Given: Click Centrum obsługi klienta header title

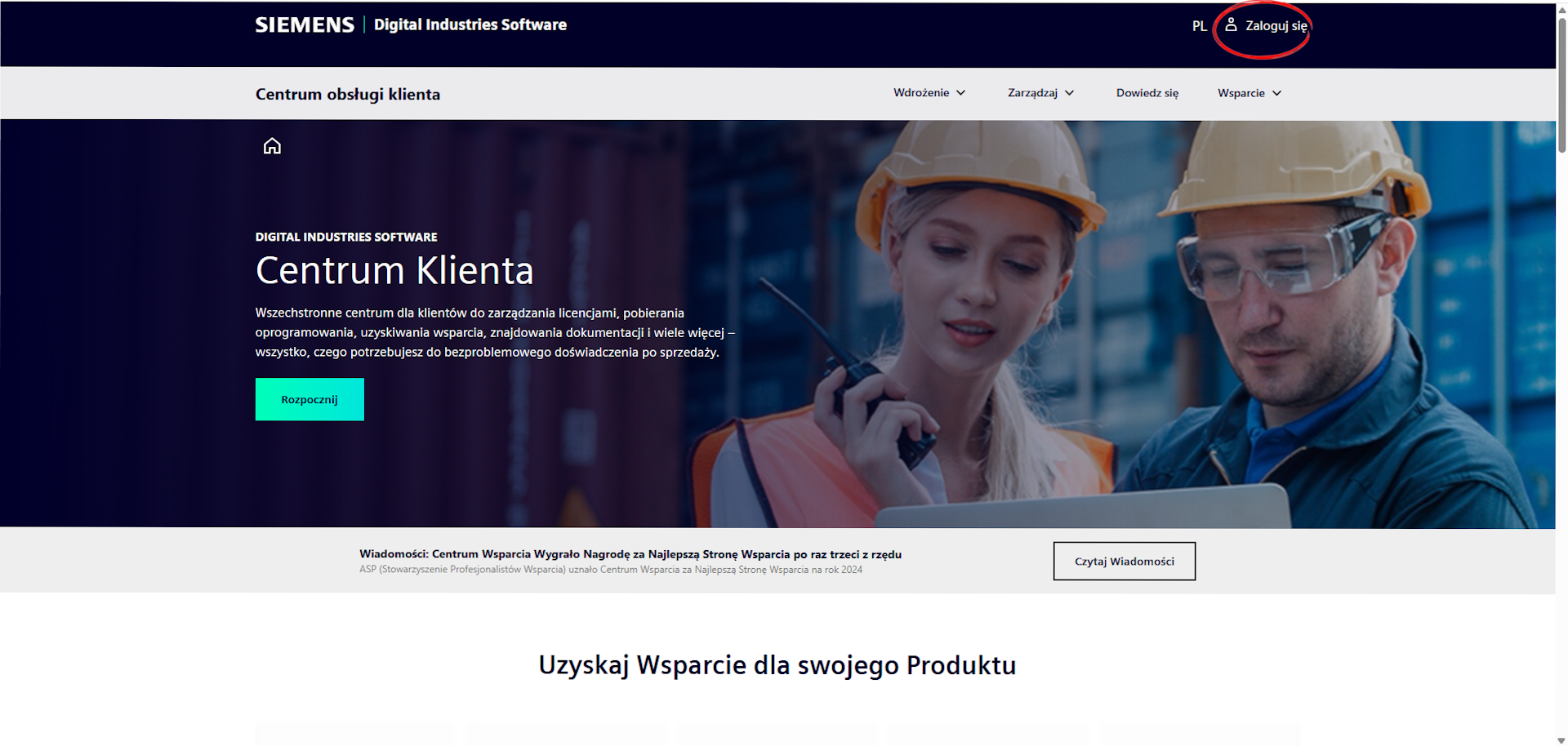Looking at the screenshot, I should (348, 94).
